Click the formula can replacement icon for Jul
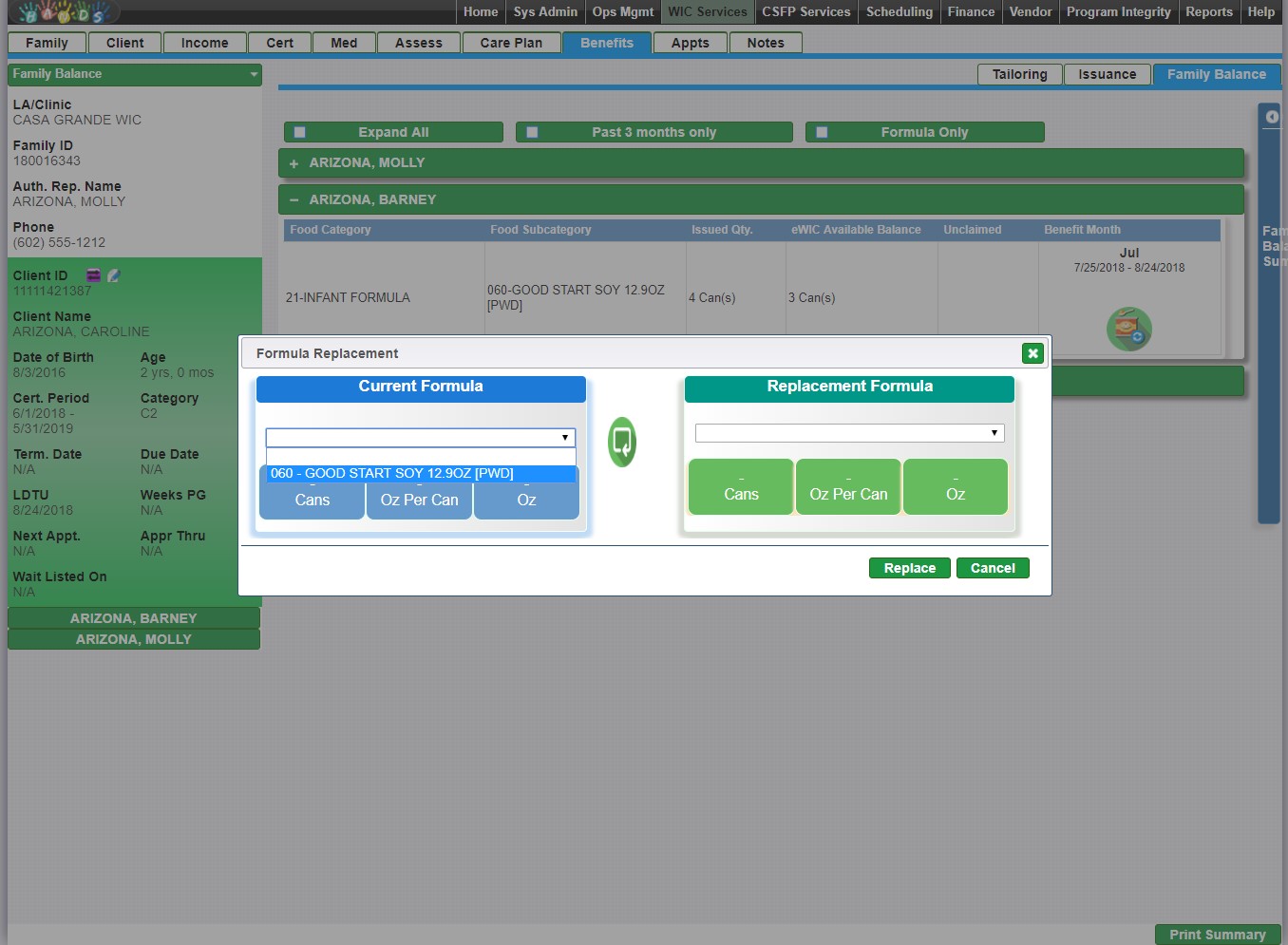The image size is (1288, 945). coord(1128,329)
